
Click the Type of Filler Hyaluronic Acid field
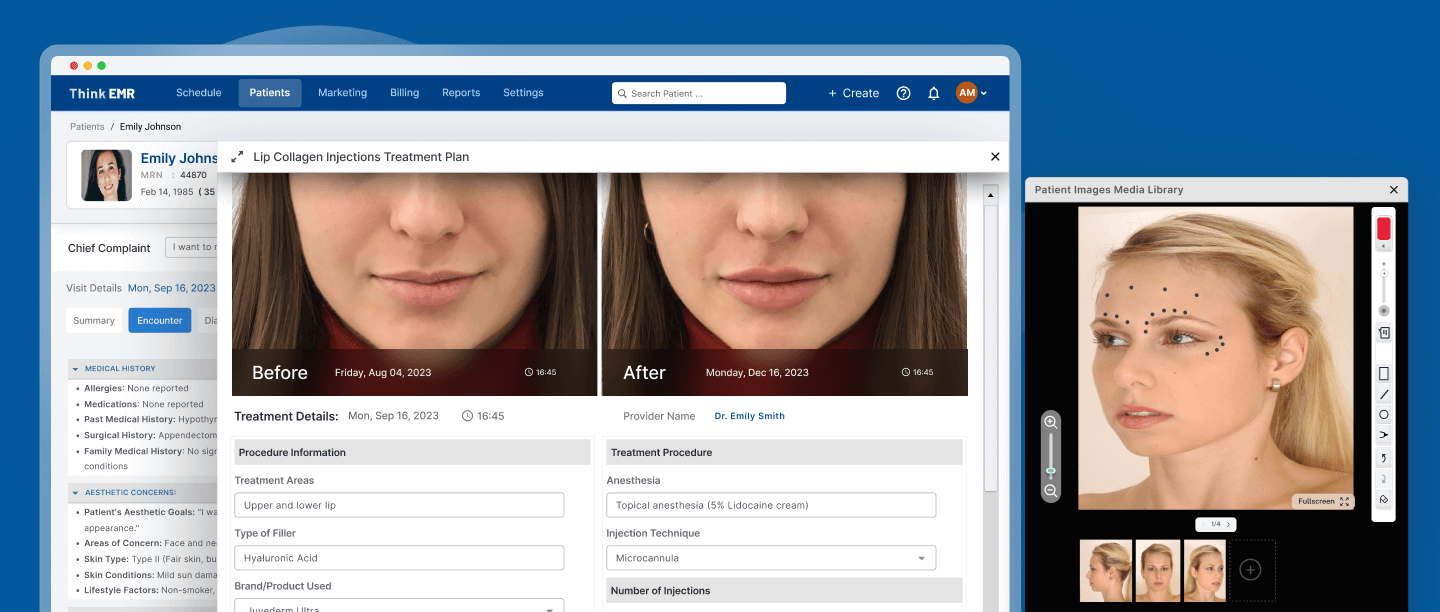pos(399,558)
